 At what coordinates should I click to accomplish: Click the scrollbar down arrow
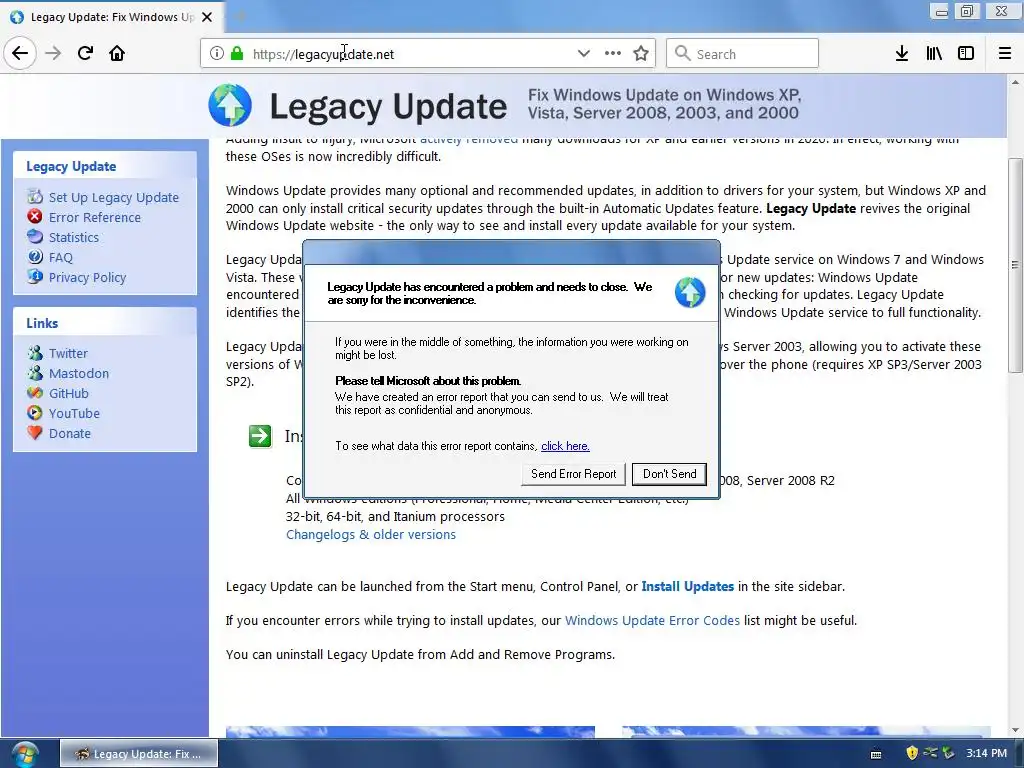(1015, 730)
